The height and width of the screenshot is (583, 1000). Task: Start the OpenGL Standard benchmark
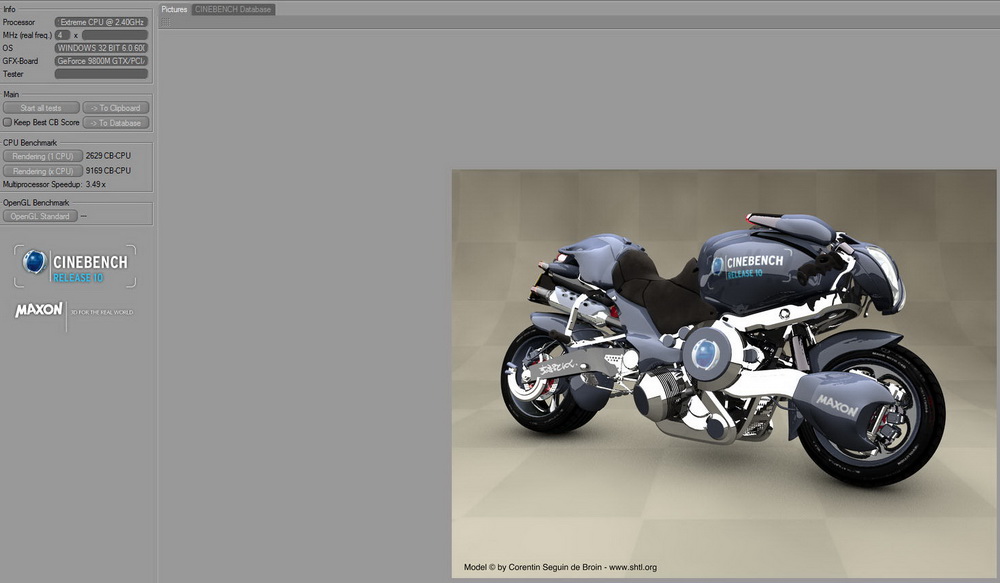tap(40, 216)
